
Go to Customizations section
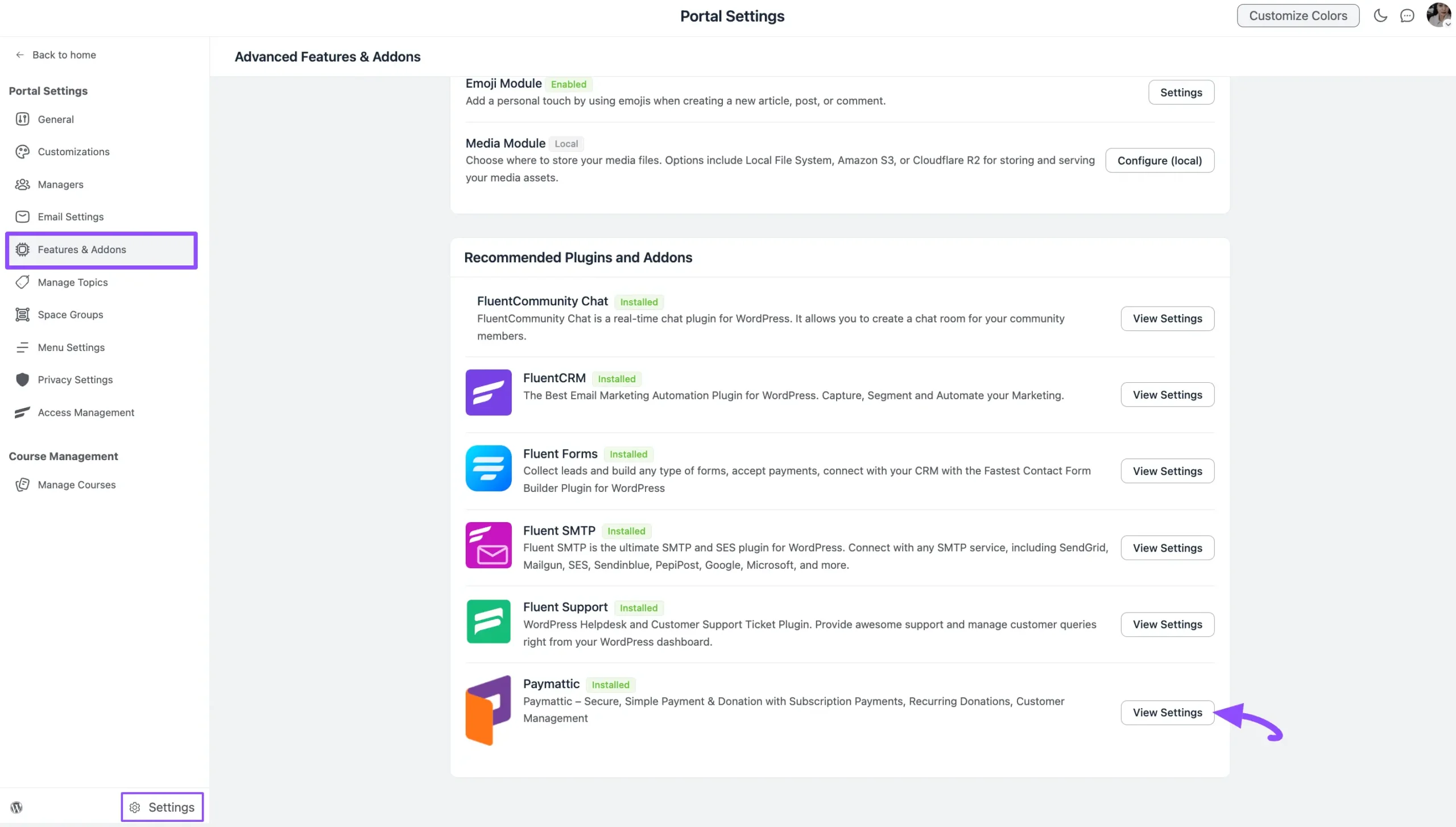pyautogui.click(x=73, y=152)
